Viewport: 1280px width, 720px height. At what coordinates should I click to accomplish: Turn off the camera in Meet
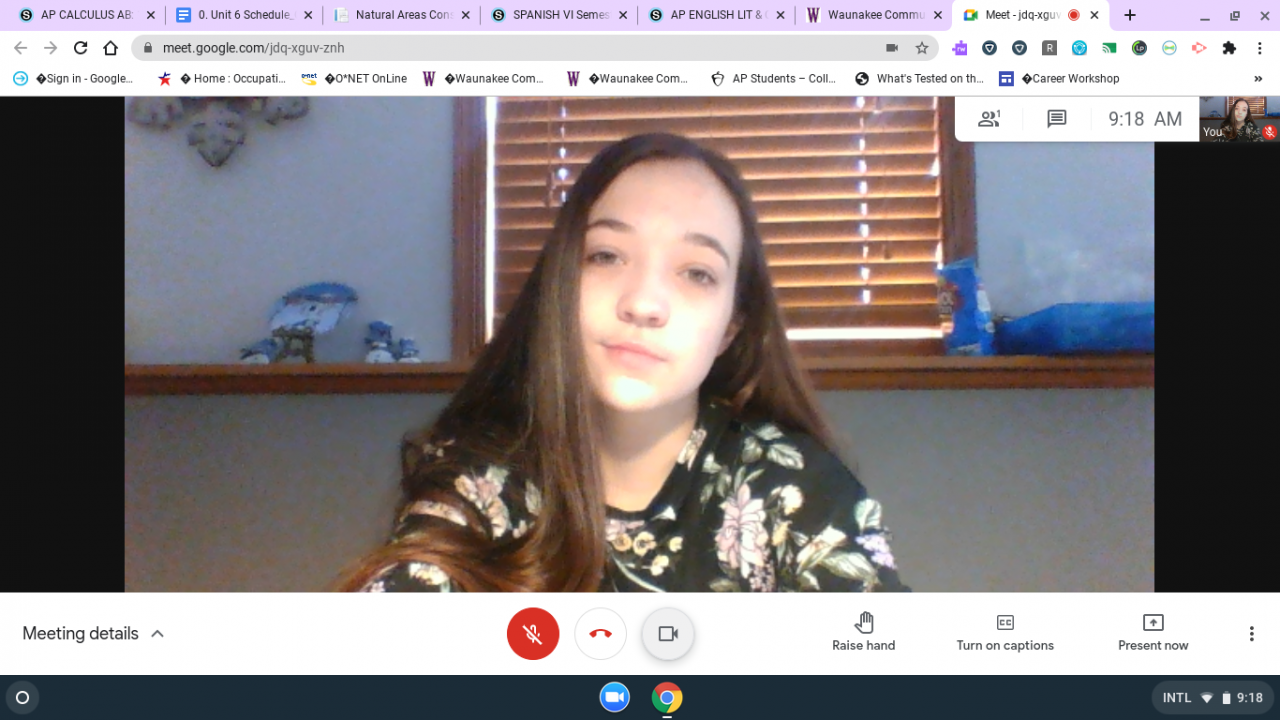click(668, 634)
